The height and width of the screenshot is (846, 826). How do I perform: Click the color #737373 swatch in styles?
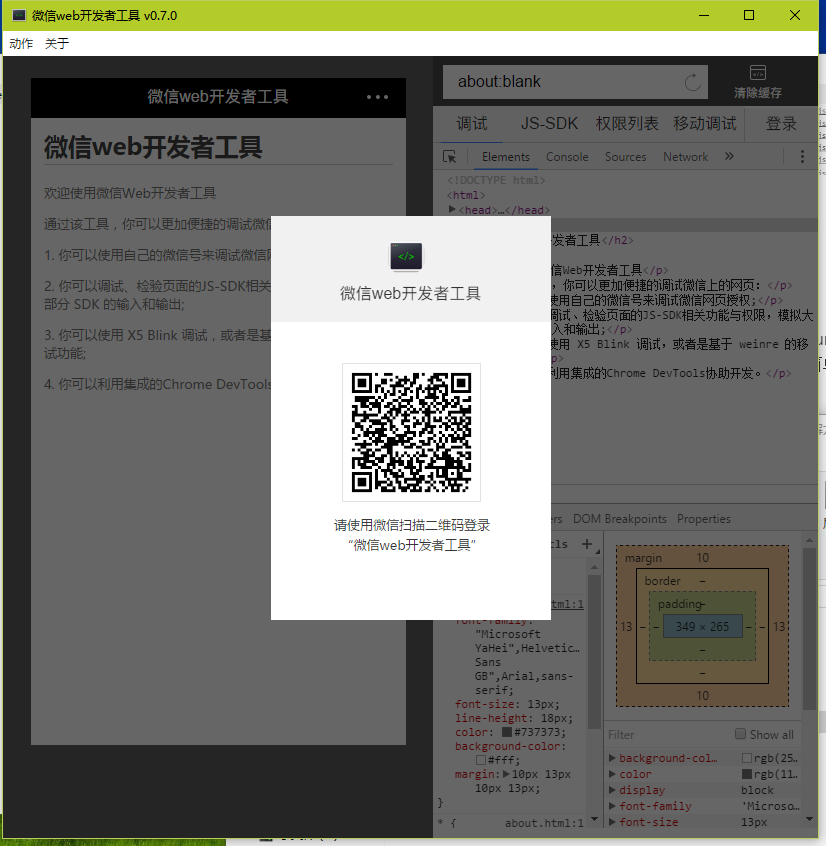point(507,732)
